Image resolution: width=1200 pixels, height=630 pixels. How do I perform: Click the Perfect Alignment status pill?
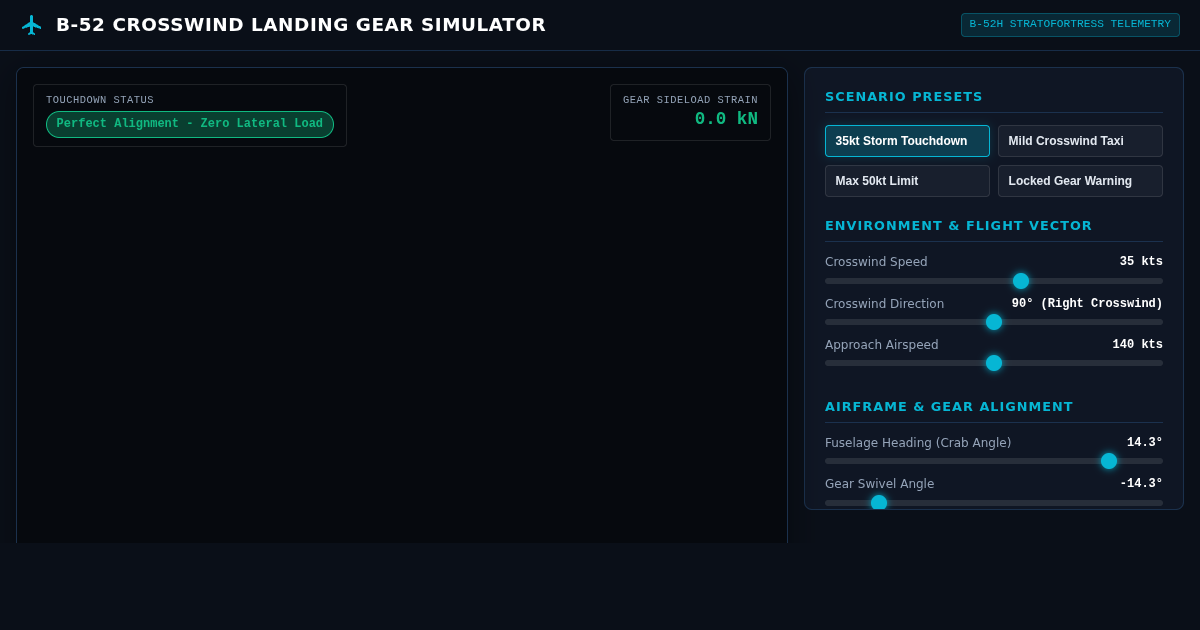[x=190, y=124]
